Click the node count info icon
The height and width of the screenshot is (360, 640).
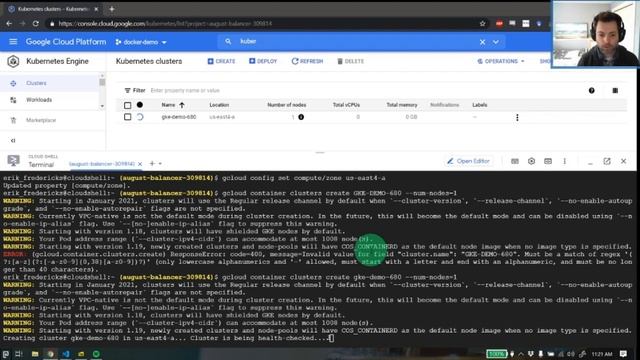pos(301,117)
